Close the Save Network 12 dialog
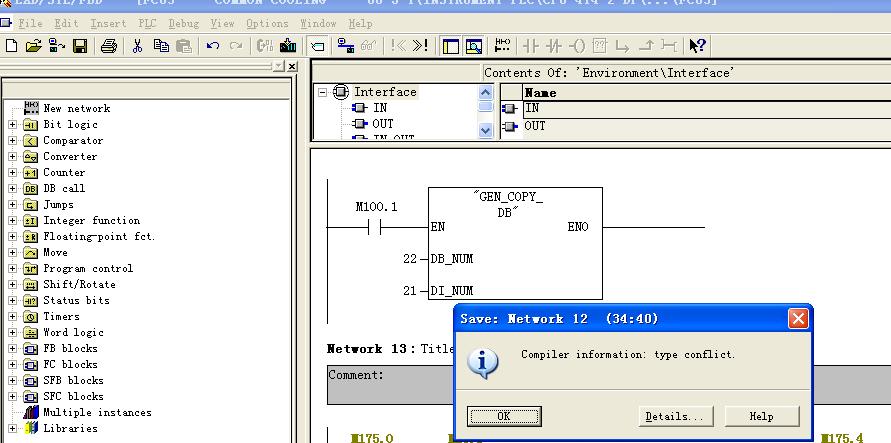This screenshot has height=443, width=891. pyautogui.click(x=798, y=319)
